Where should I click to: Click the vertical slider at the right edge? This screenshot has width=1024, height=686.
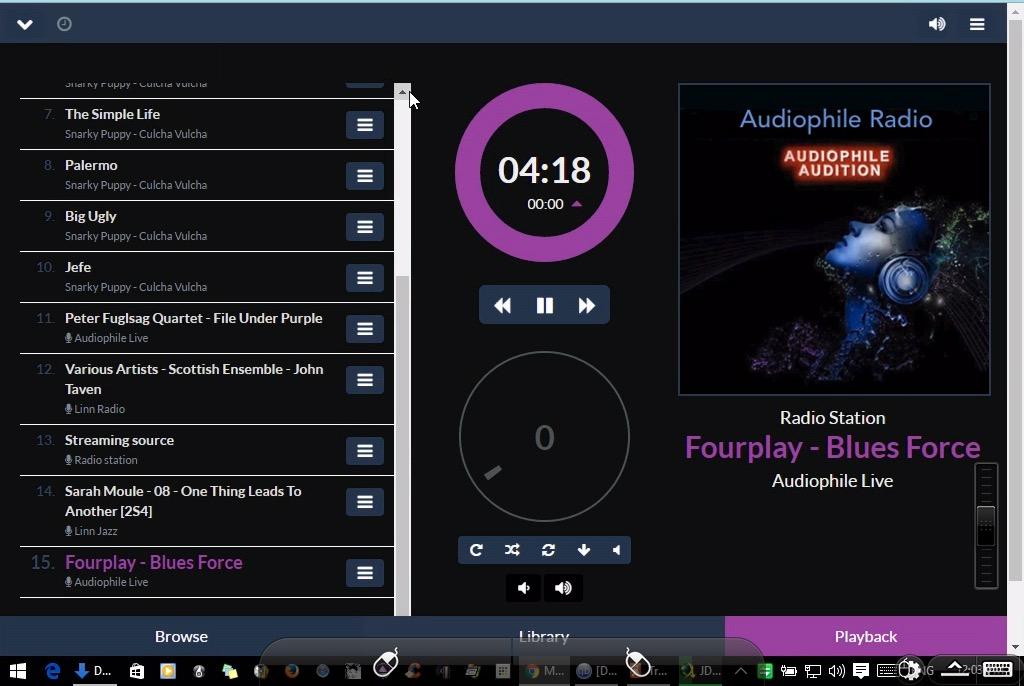(x=986, y=526)
